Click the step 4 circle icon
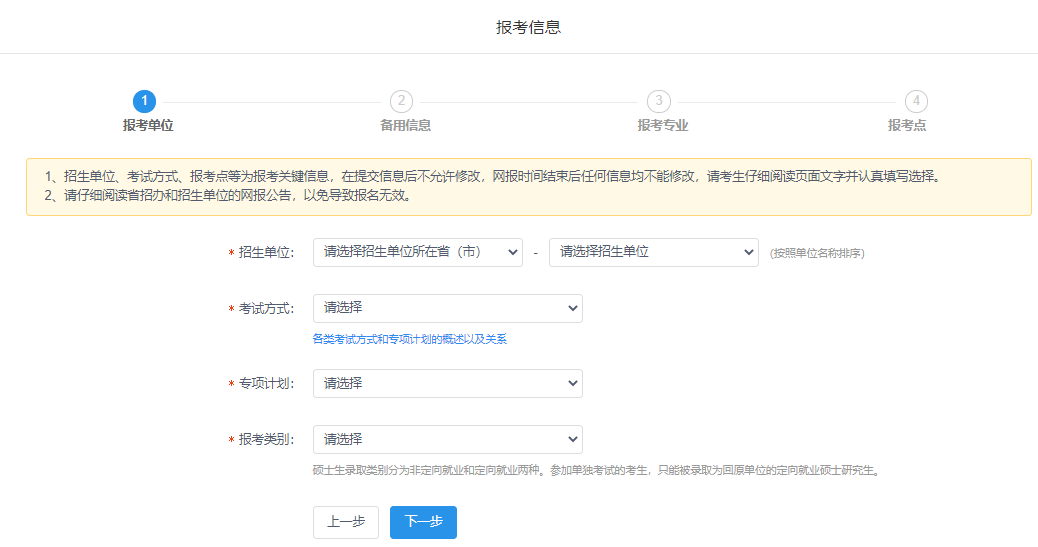Screen dimensions: 1038x547 [x=915, y=101]
